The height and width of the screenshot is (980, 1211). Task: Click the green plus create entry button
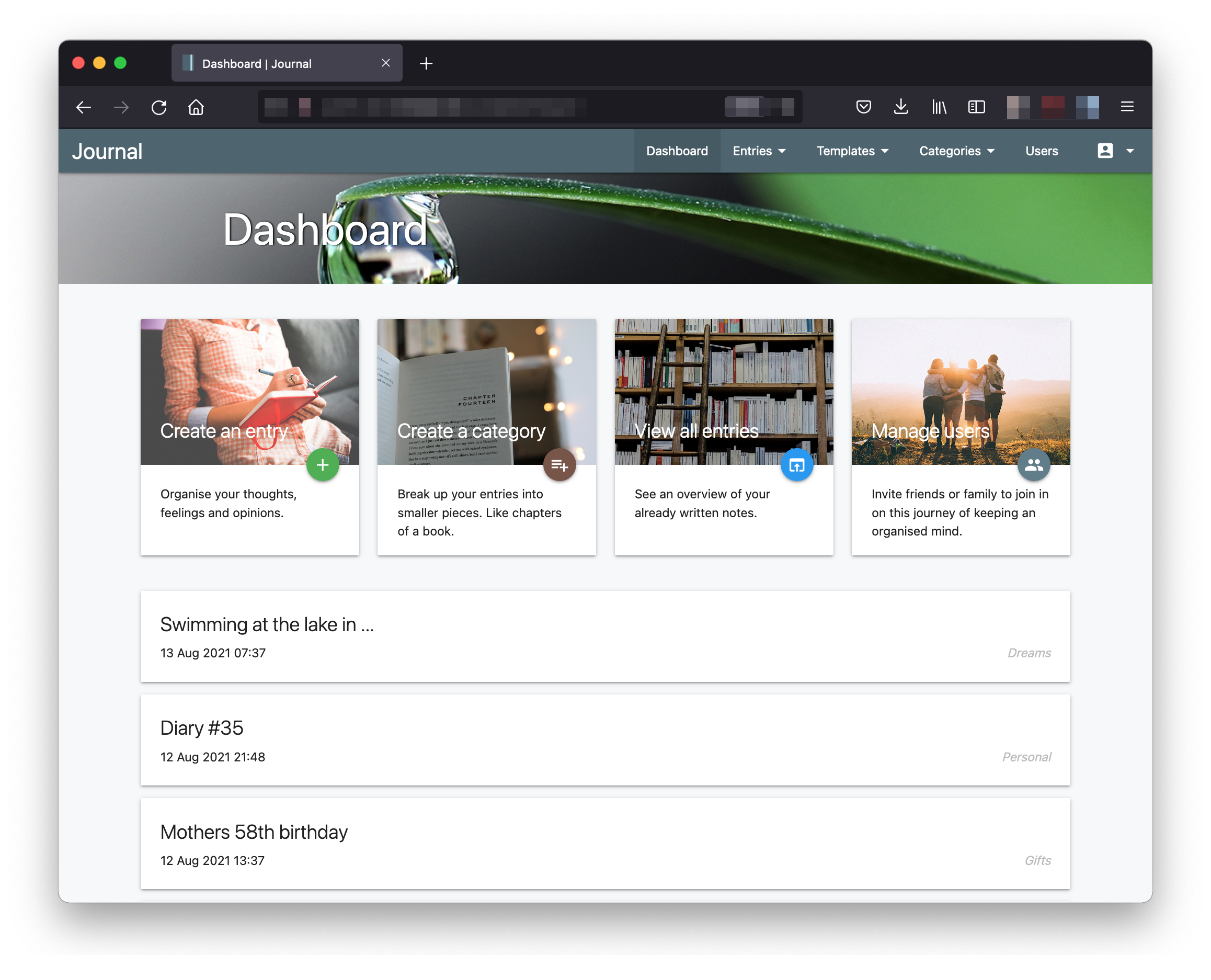tap(322, 464)
